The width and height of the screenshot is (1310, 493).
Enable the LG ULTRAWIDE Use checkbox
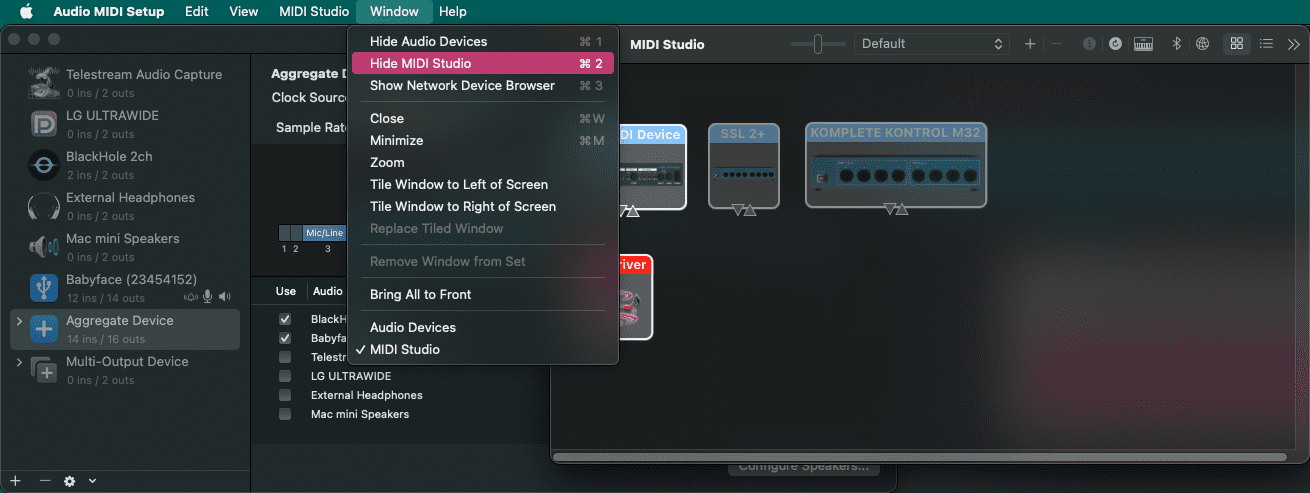pos(285,376)
